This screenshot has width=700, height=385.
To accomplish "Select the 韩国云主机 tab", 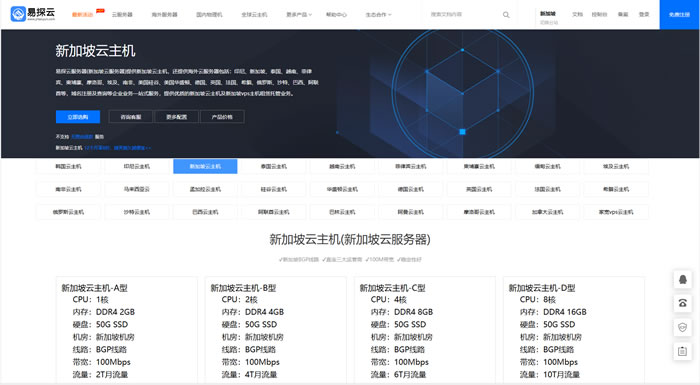I will click(x=68, y=167).
